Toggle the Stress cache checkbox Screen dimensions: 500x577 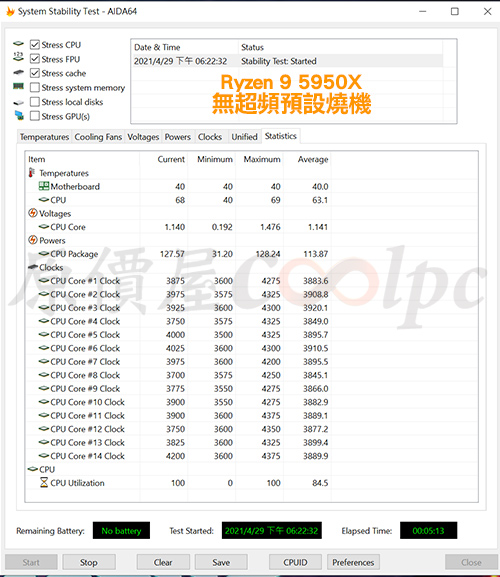[x=35, y=73]
